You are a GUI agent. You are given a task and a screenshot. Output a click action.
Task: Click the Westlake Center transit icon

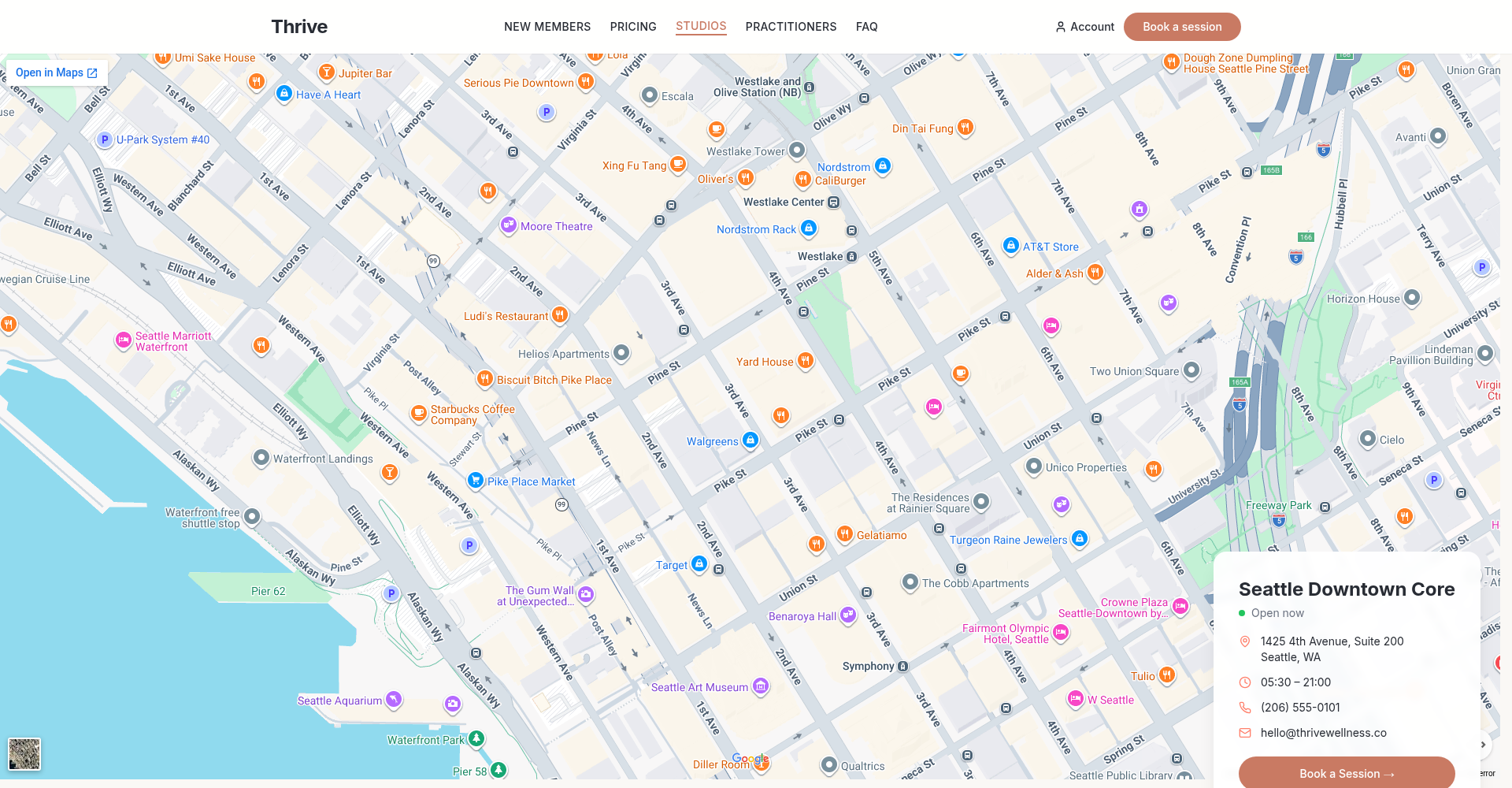(x=834, y=203)
